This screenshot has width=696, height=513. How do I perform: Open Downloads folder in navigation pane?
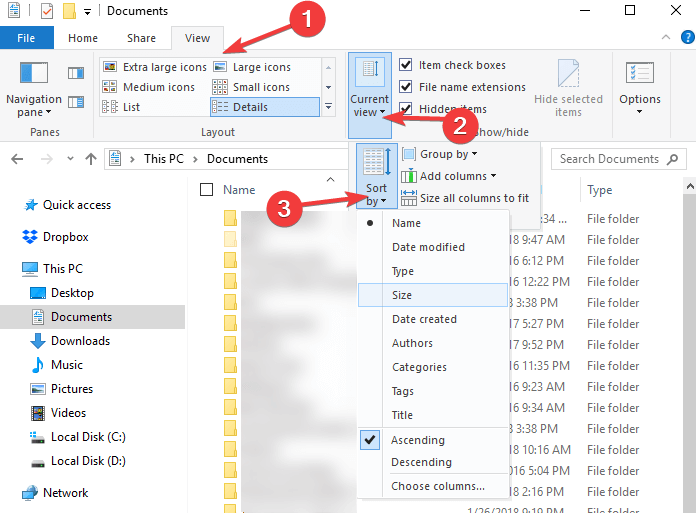[70, 341]
